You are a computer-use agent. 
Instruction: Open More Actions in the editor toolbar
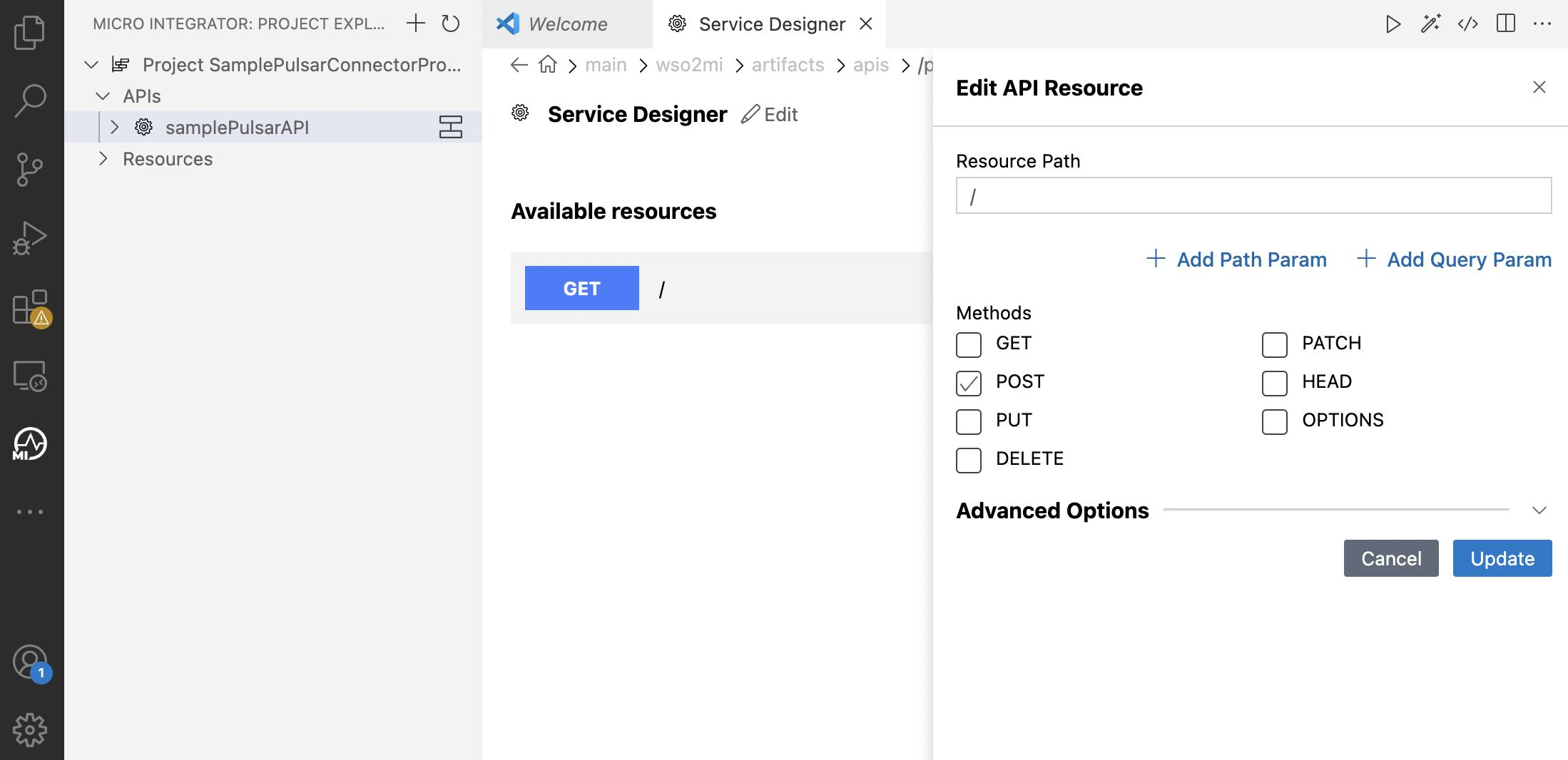[x=1542, y=24]
